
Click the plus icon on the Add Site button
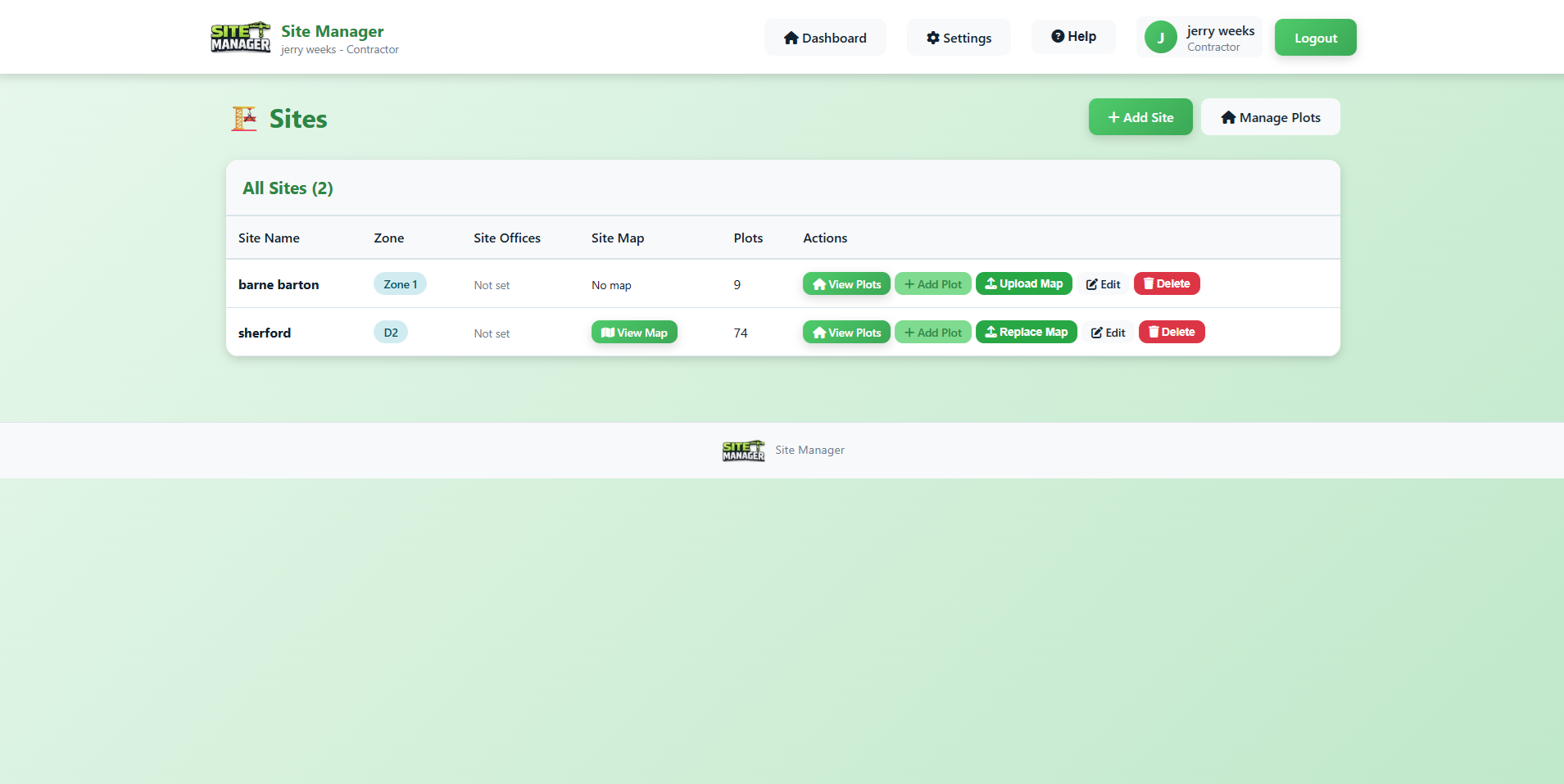pyautogui.click(x=1114, y=116)
